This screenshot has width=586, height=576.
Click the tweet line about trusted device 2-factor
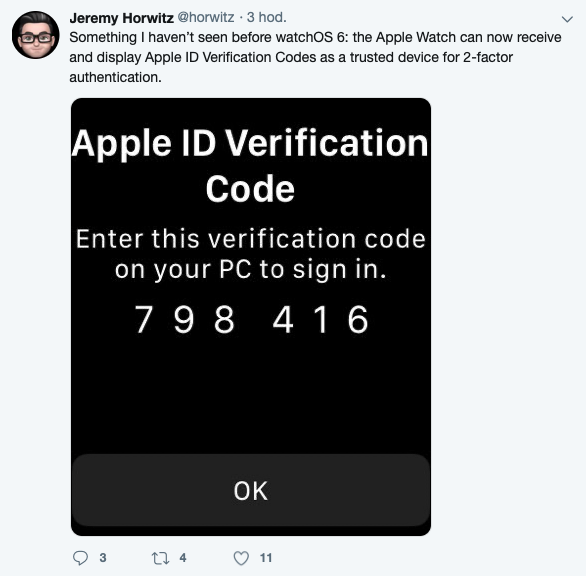pos(291,57)
